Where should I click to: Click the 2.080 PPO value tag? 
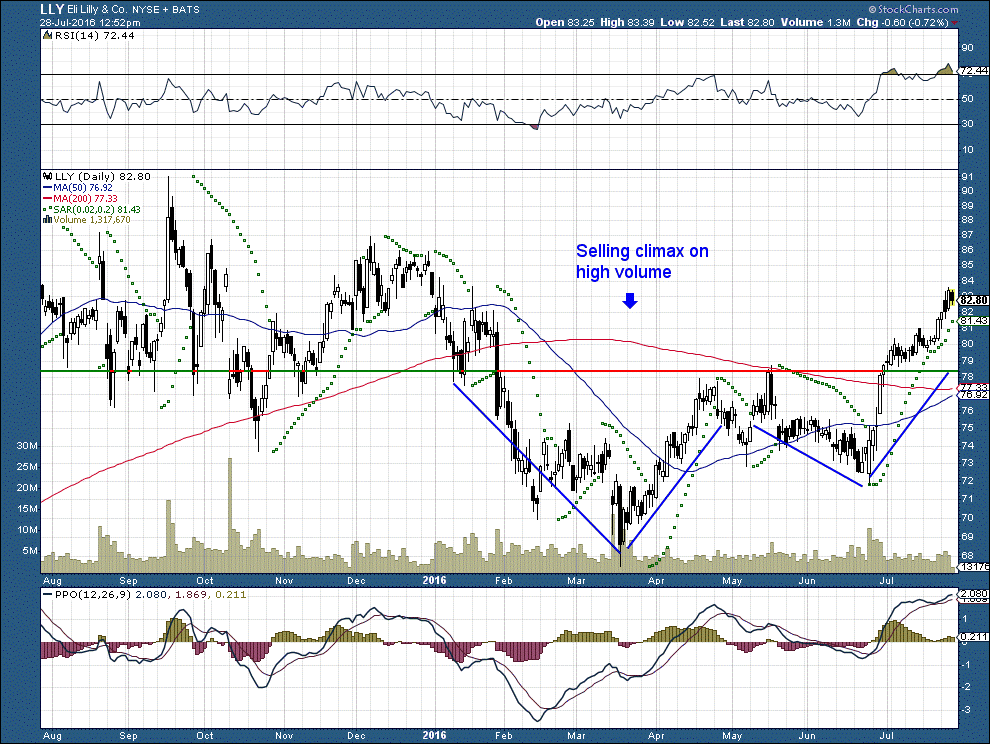point(974,594)
